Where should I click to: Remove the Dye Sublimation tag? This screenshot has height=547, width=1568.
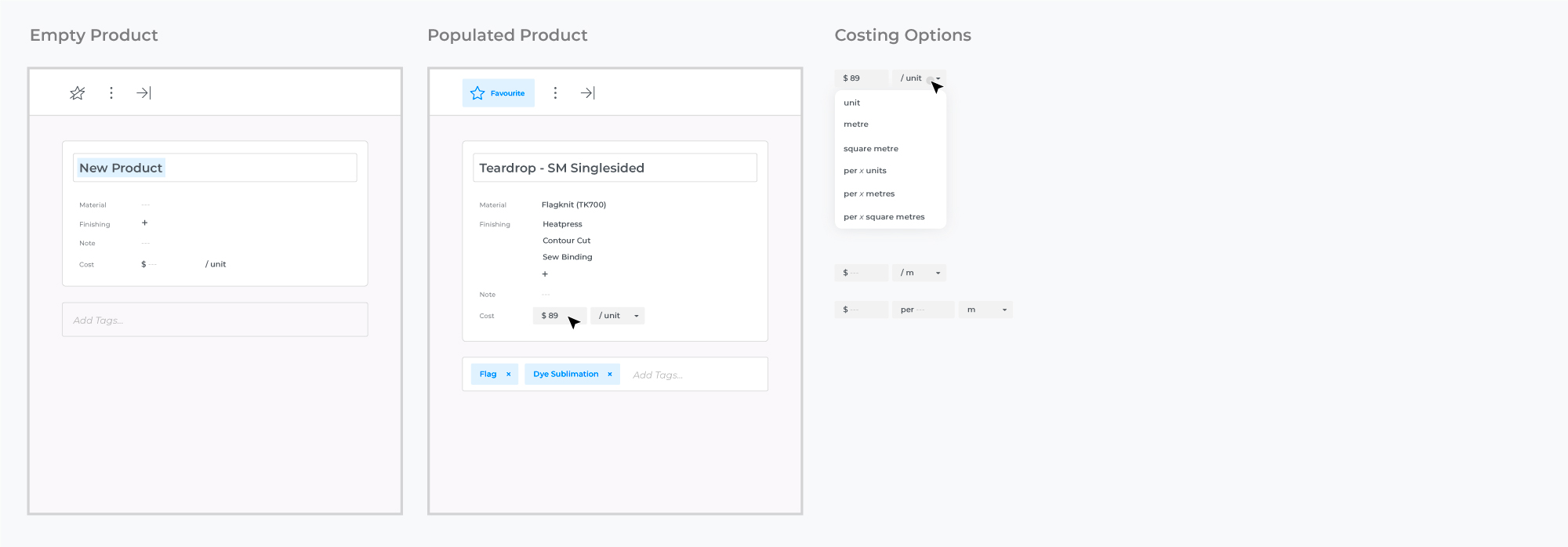(x=610, y=375)
